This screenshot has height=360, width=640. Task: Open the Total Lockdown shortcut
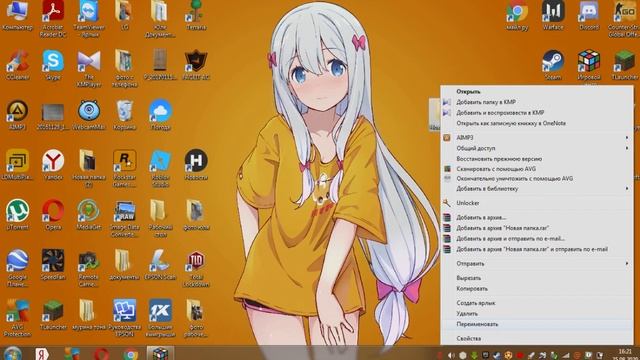click(196, 268)
